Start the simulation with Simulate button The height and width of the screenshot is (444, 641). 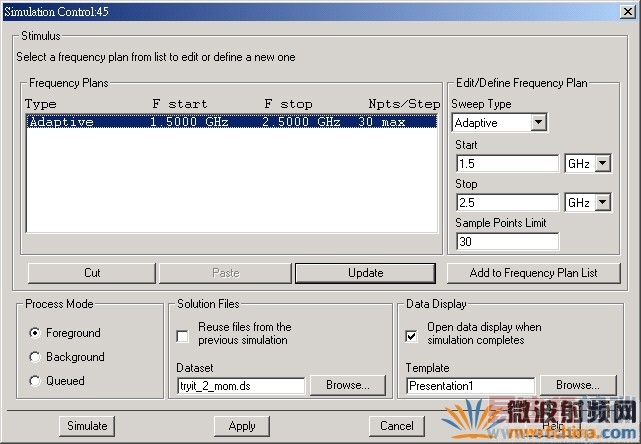coord(87,426)
